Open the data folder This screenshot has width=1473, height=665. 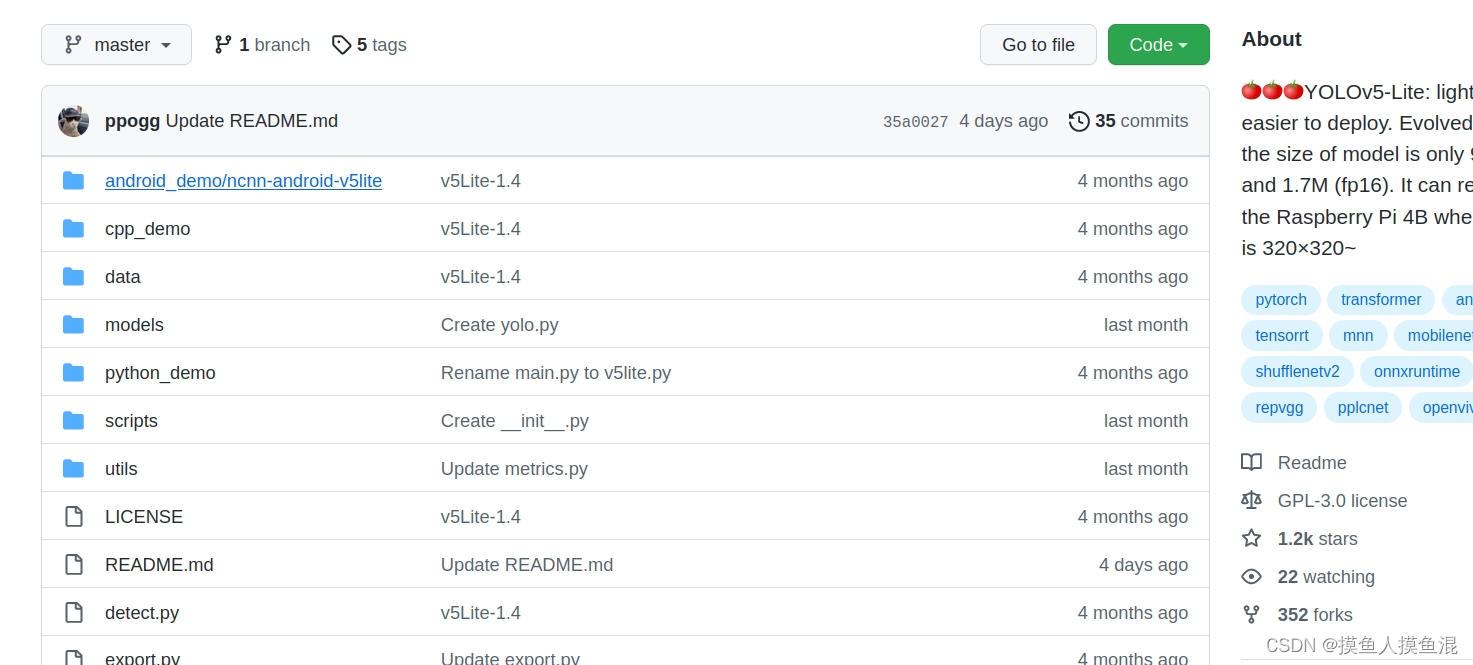tap(122, 277)
